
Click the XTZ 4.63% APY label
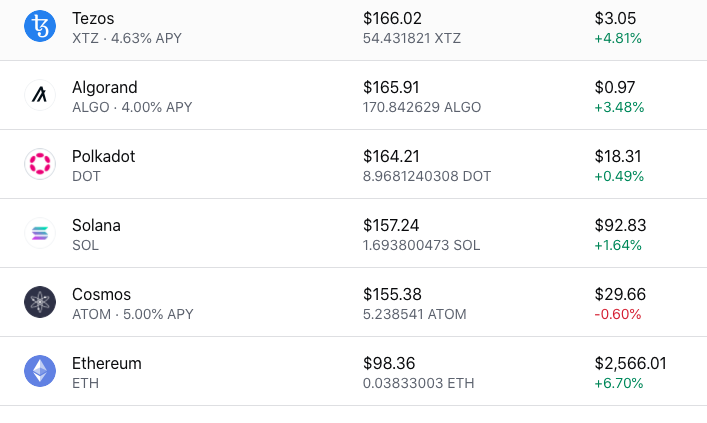[x=127, y=38]
